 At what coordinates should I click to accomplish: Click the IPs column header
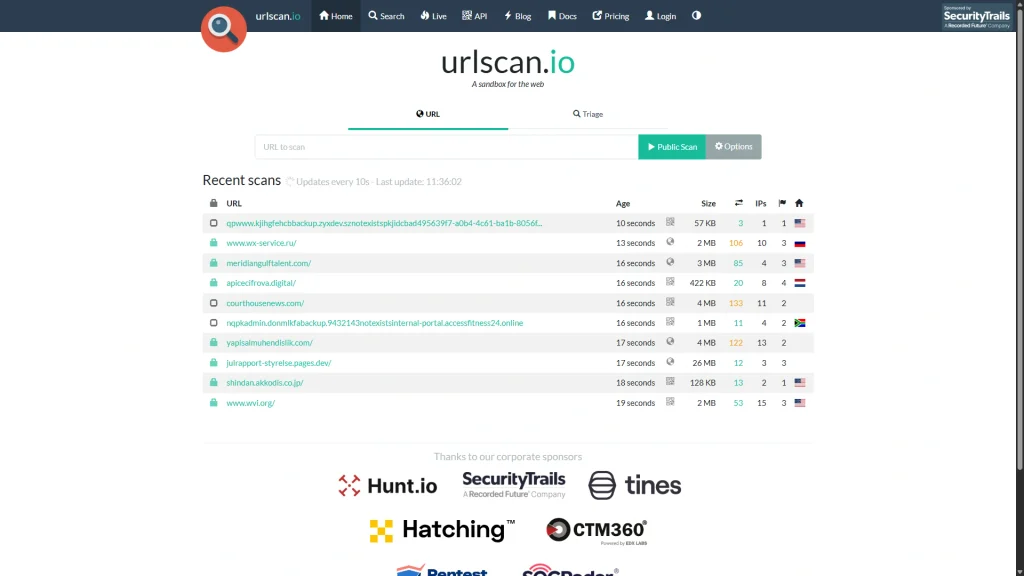[x=761, y=204]
